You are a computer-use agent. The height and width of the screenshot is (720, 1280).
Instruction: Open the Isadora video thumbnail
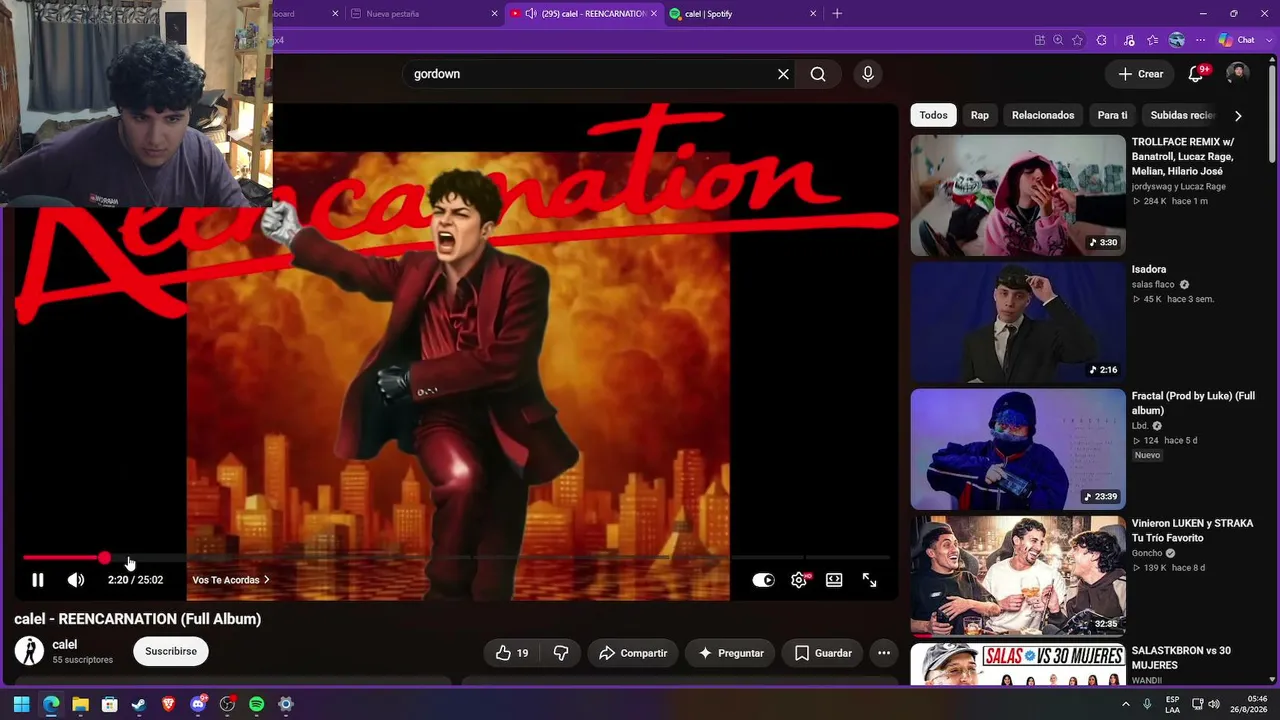(x=1018, y=322)
